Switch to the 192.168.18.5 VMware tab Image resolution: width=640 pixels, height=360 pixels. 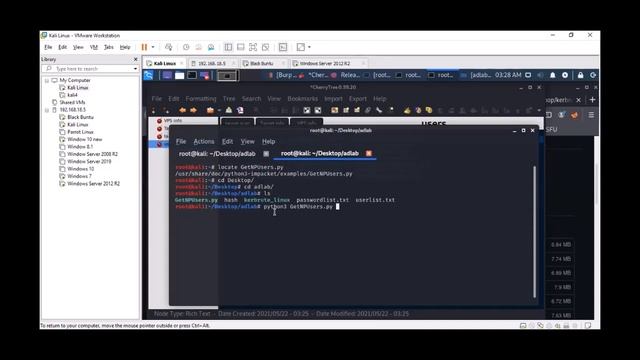(212, 63)
